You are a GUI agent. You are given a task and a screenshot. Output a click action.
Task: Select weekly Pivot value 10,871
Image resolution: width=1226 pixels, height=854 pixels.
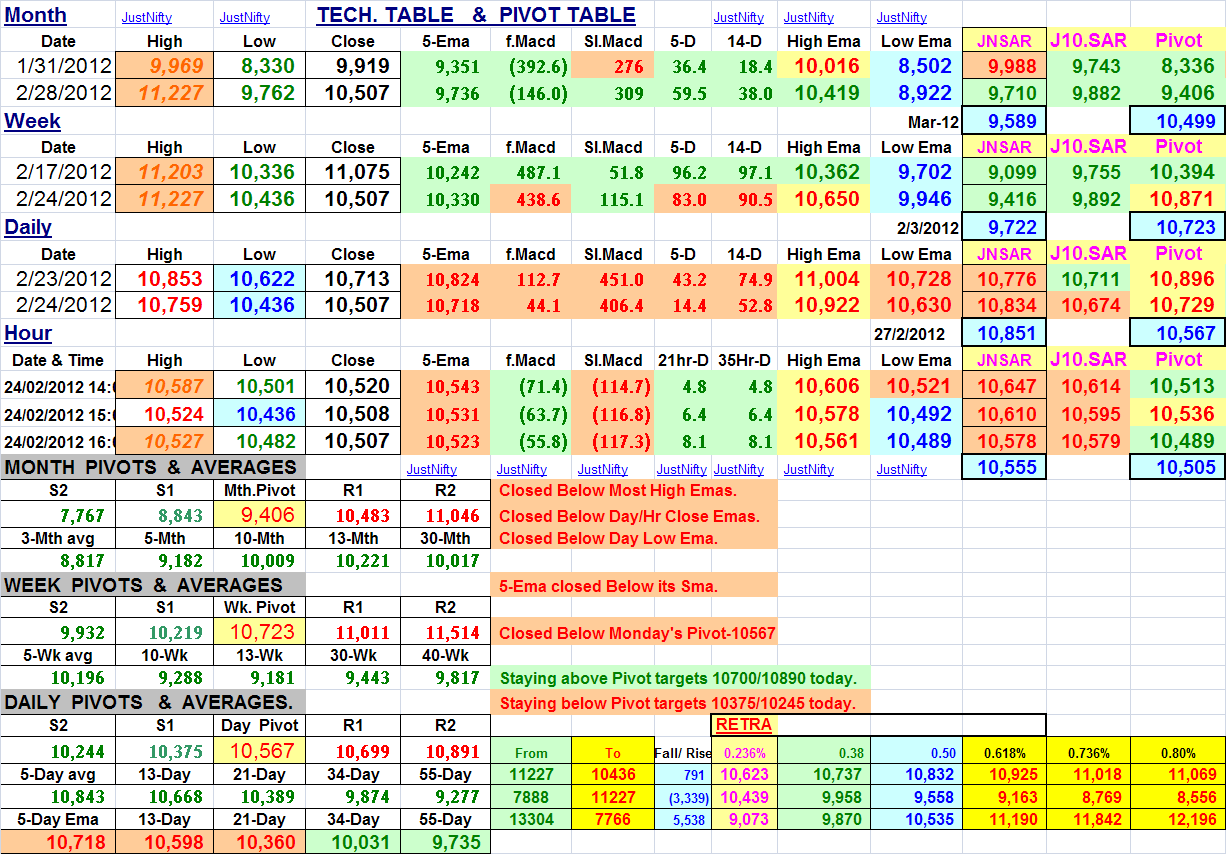tap(1177, 198)
